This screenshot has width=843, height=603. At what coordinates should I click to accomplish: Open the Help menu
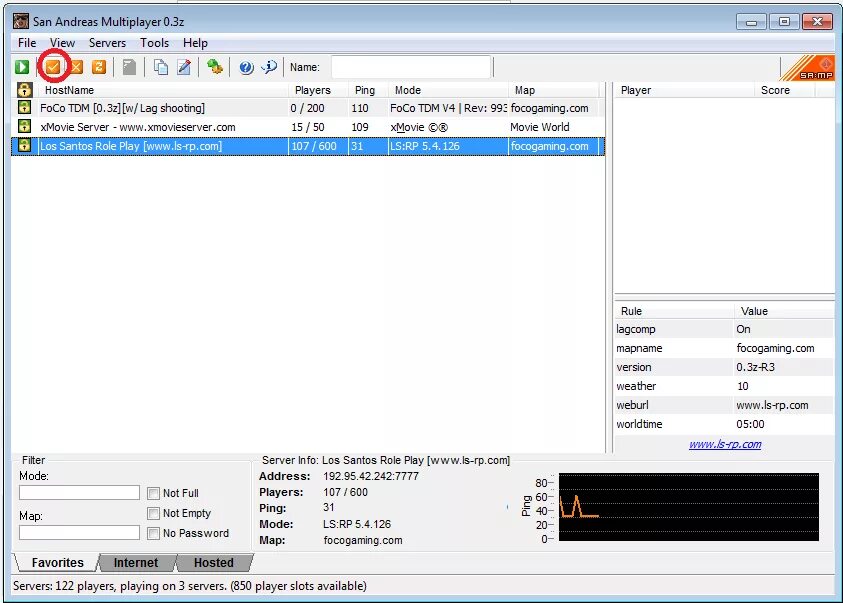pyautogui.click(x=195, y=43)
